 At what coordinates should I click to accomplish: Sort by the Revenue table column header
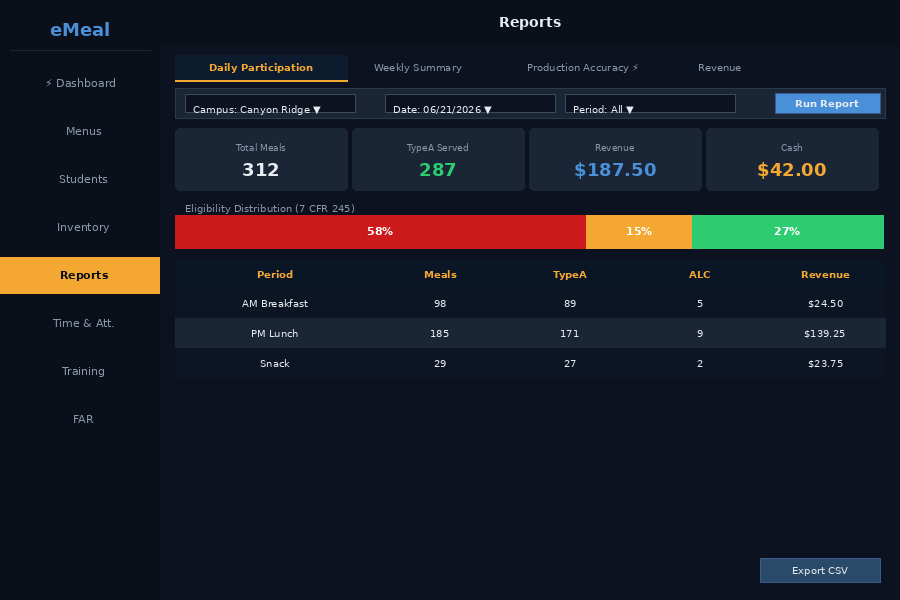click(x=825, y=275)
